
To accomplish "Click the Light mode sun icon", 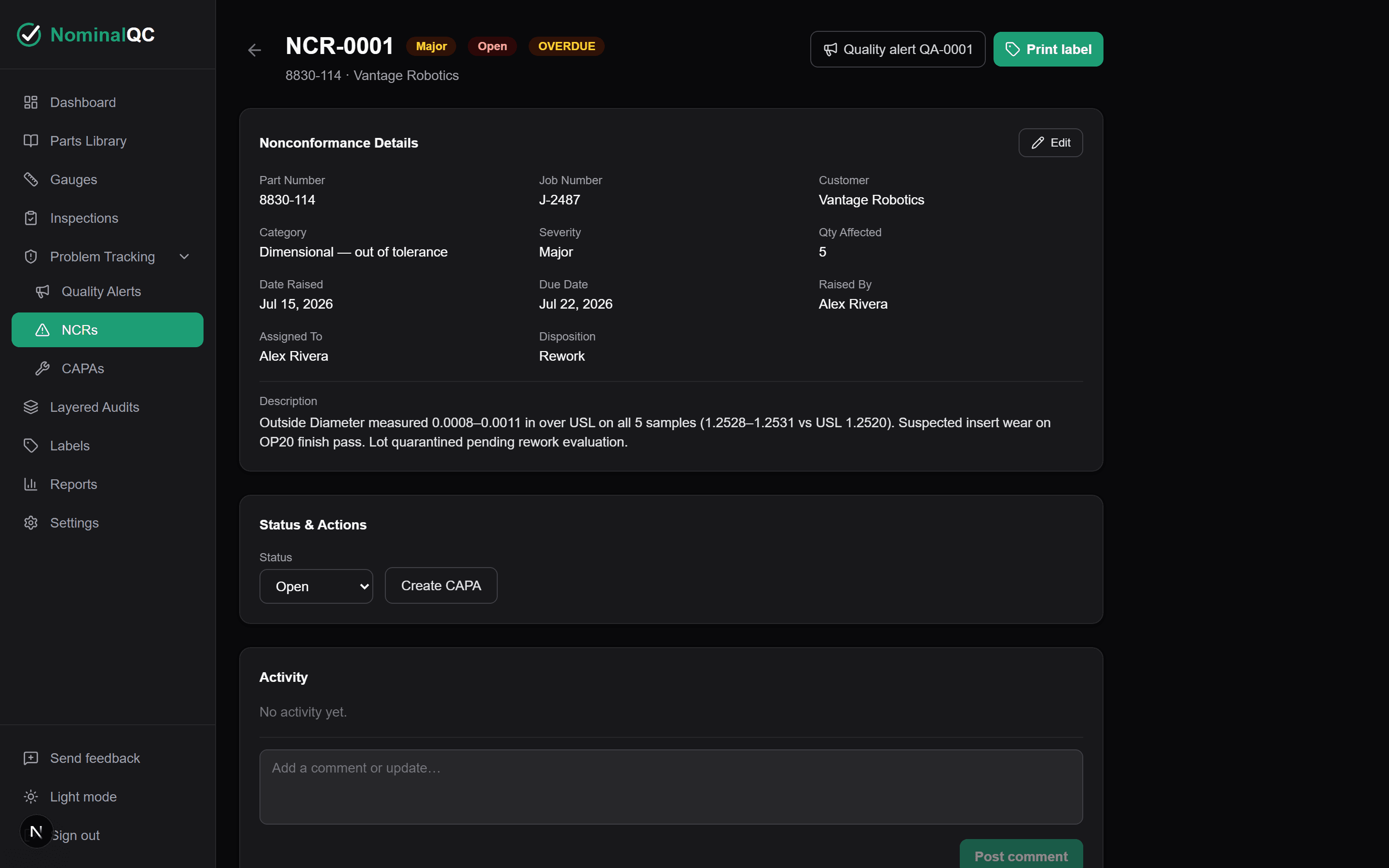I will [31, 797].
